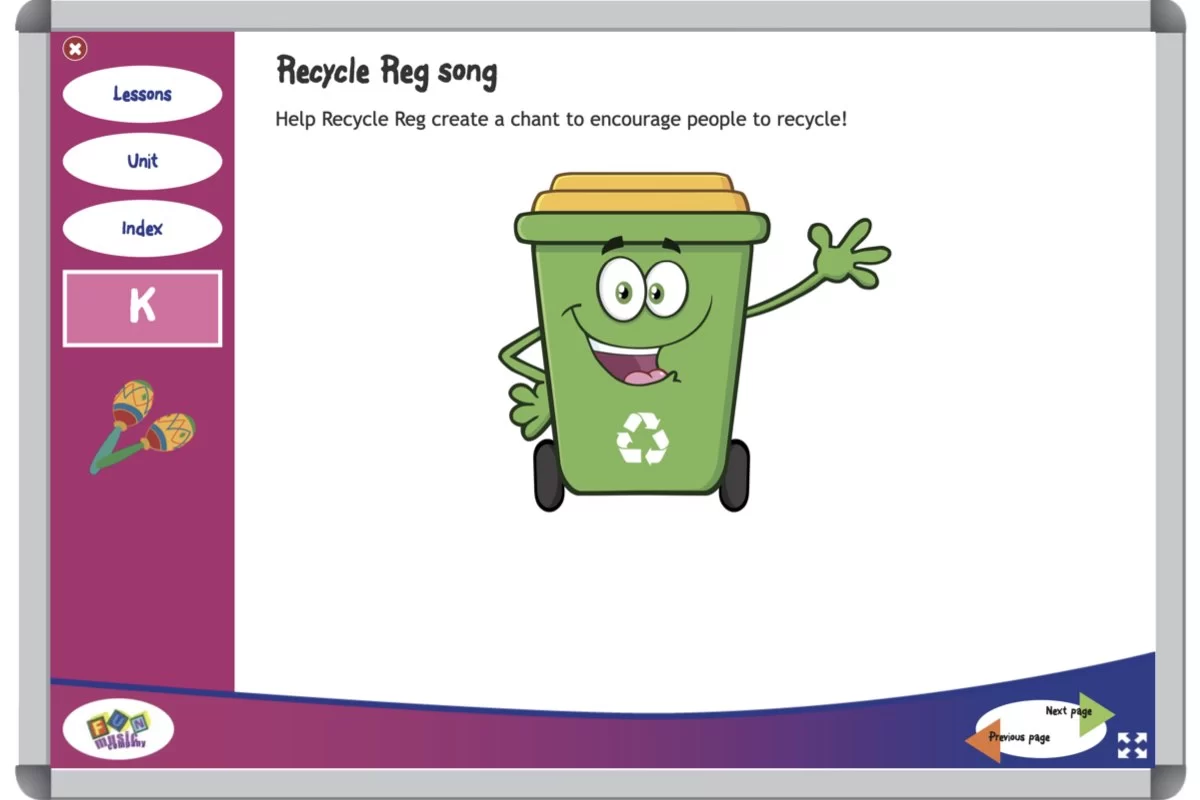Viewport: 1200px width, 800px height.
Task: Click the 'Help Recycle Reg create a chant' text
Action: point(561,119)
